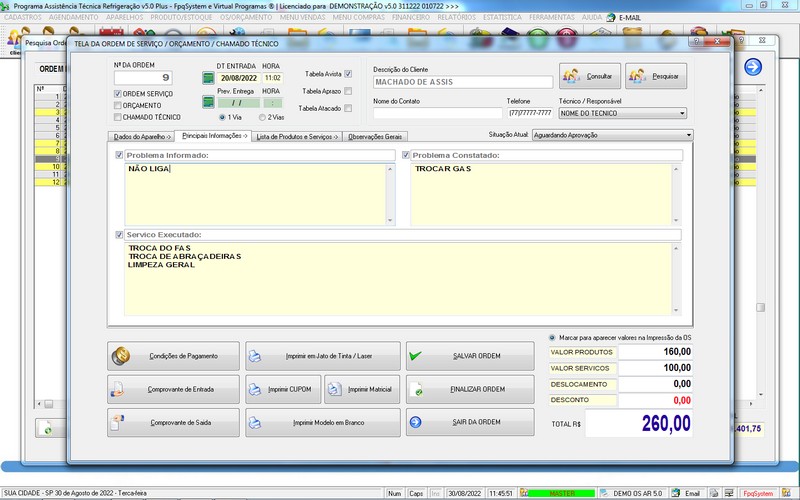The image size is (800, 500).
Task: Select the 2 Vias radio button
Action: point(262,117)
